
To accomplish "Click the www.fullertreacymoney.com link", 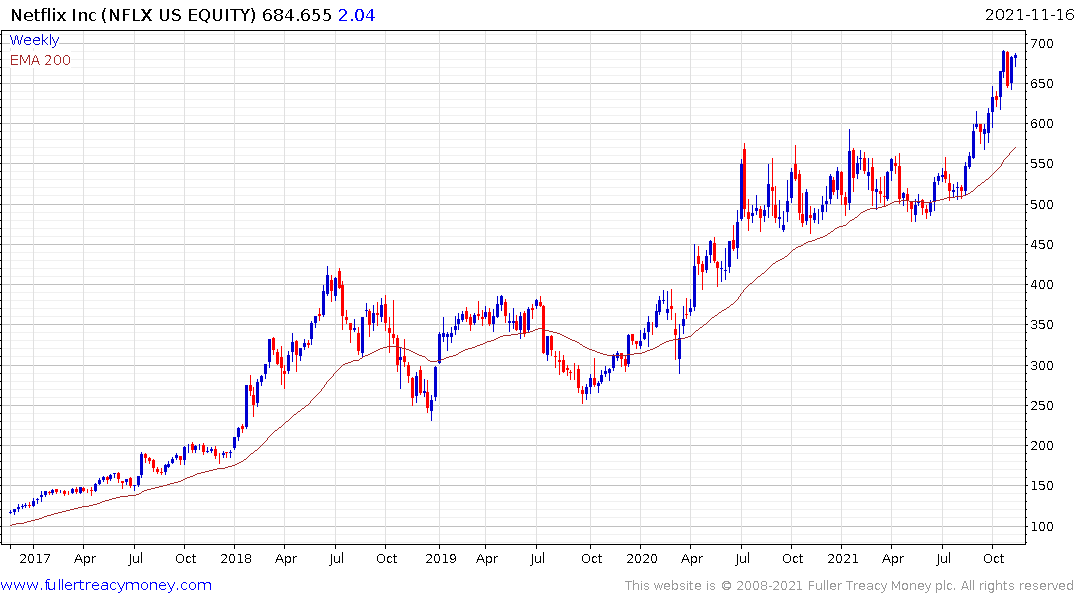I will pos(106,585).
